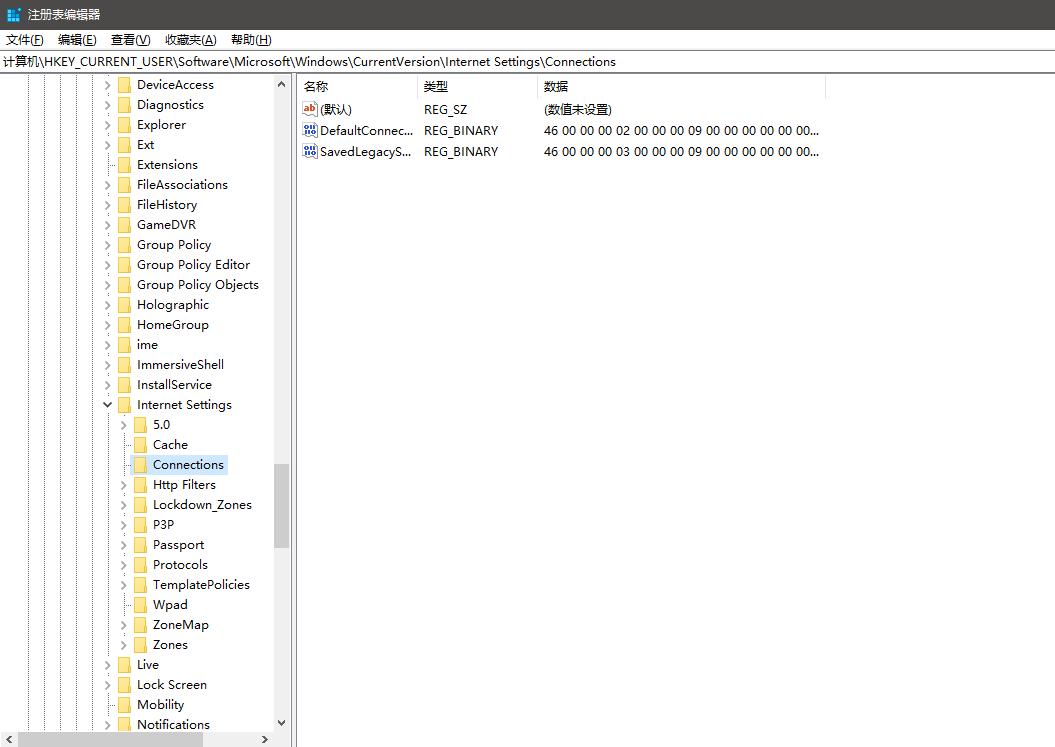Expand the ZoneMap key
This screenshot has height=747, width=1055.
[124, 625]
